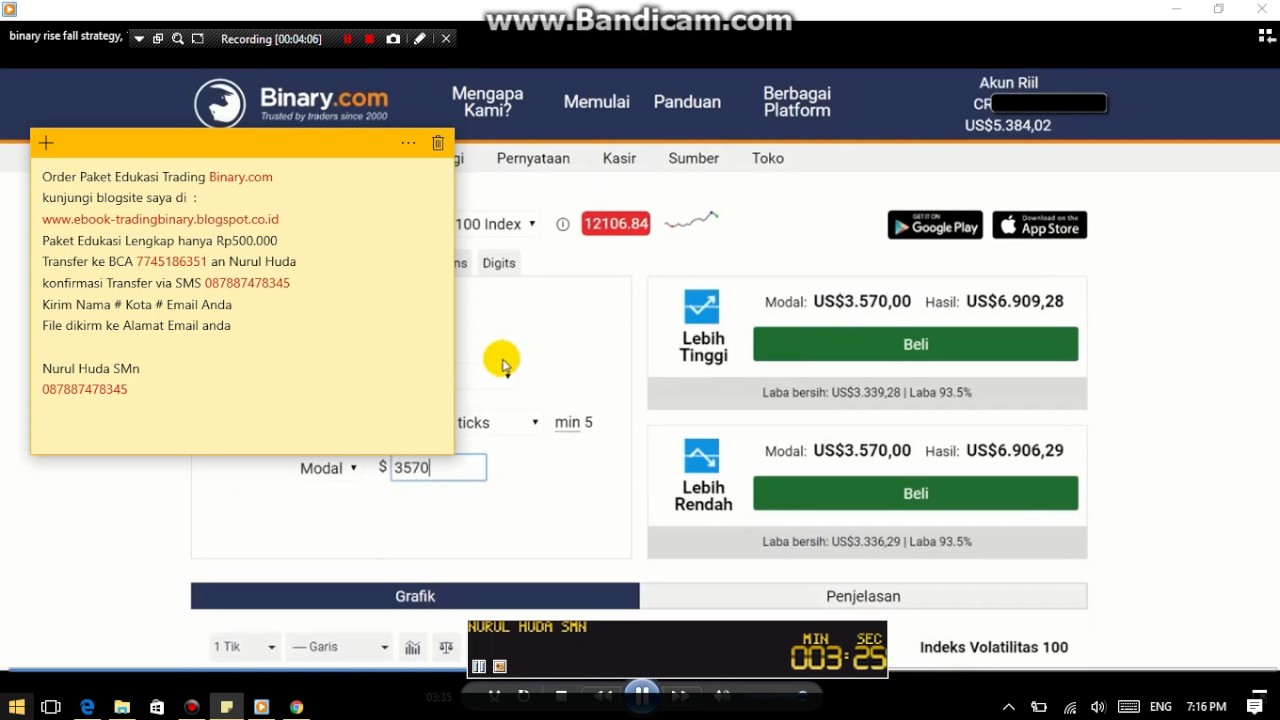Open ebook-tradingbinary.blogspot.co.id link in note
1280x720 pixels.
pyautogui.click(x=160, y=219)
